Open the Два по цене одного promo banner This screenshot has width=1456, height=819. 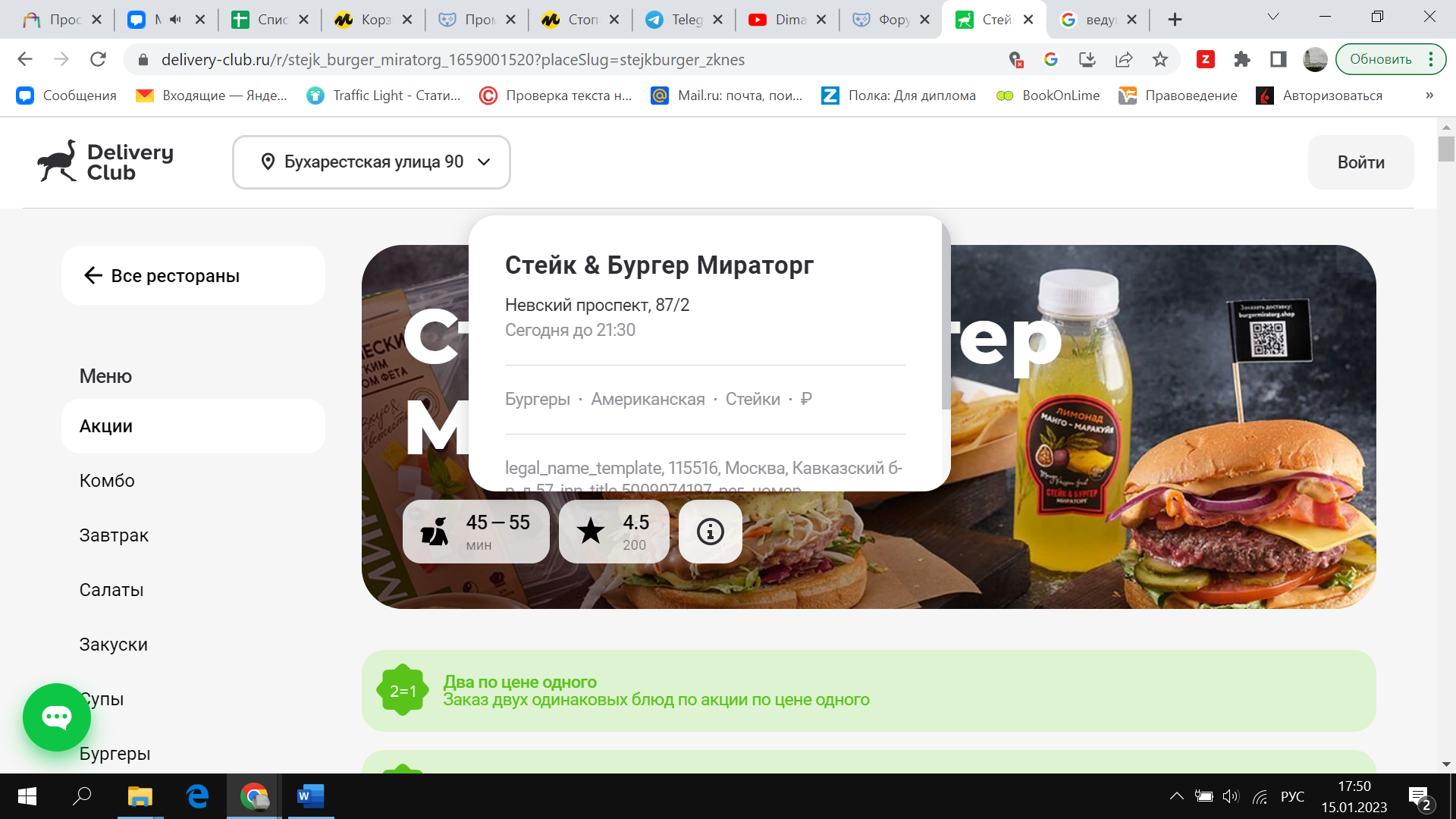tap(869, 691)
